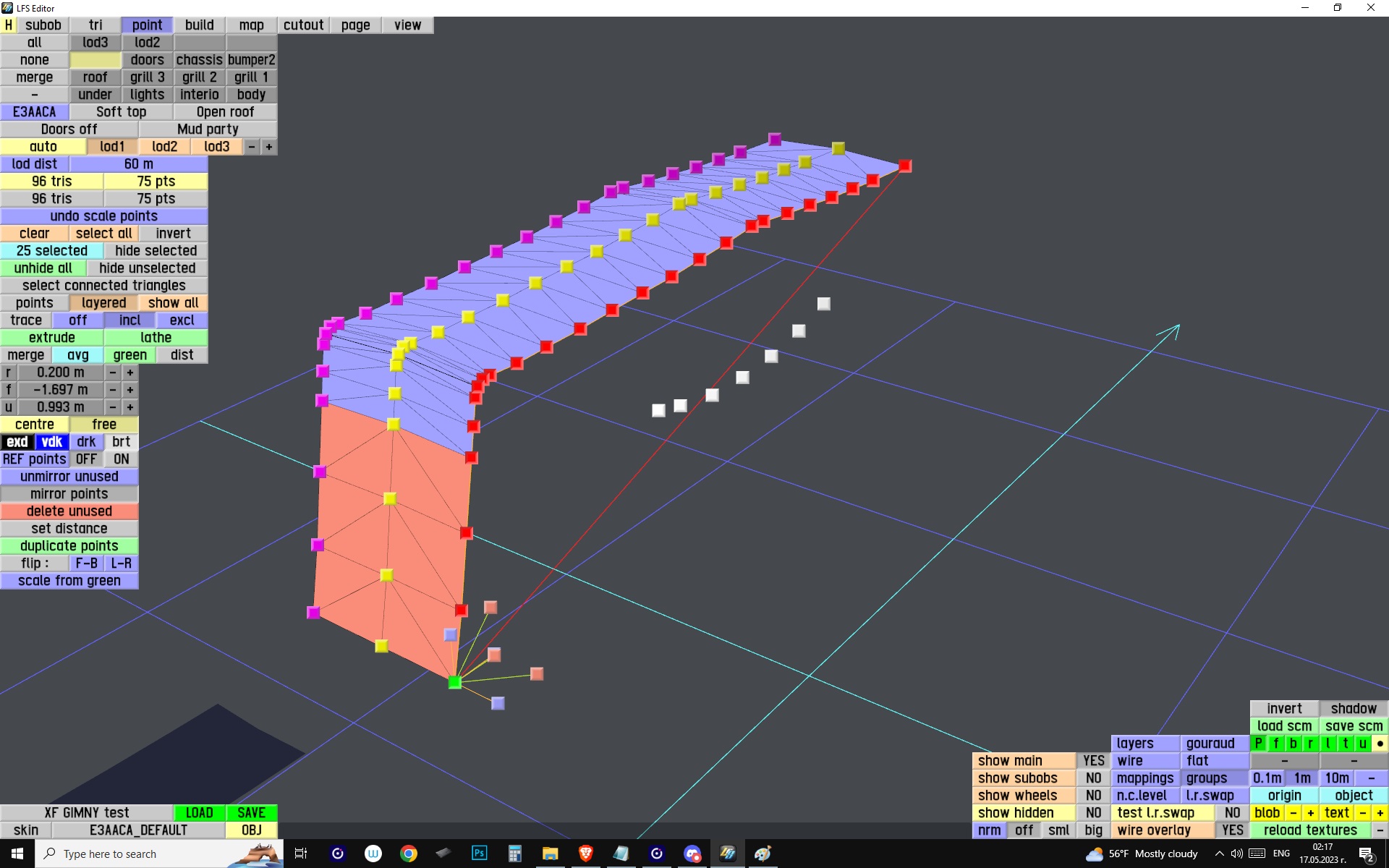This screenshot has height=868, width=1389.
Task: Click duplicate points button
Action: pos(69,546)
